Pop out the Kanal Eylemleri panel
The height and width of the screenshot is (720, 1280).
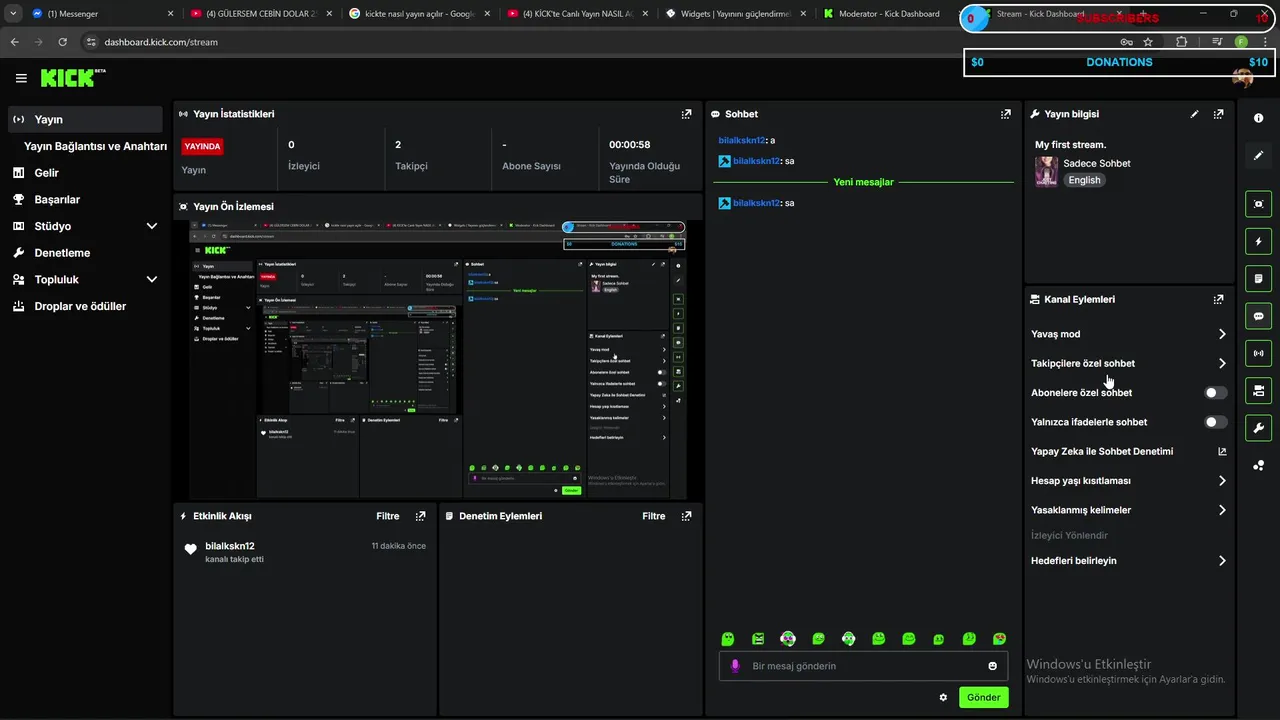(1218, 299)
